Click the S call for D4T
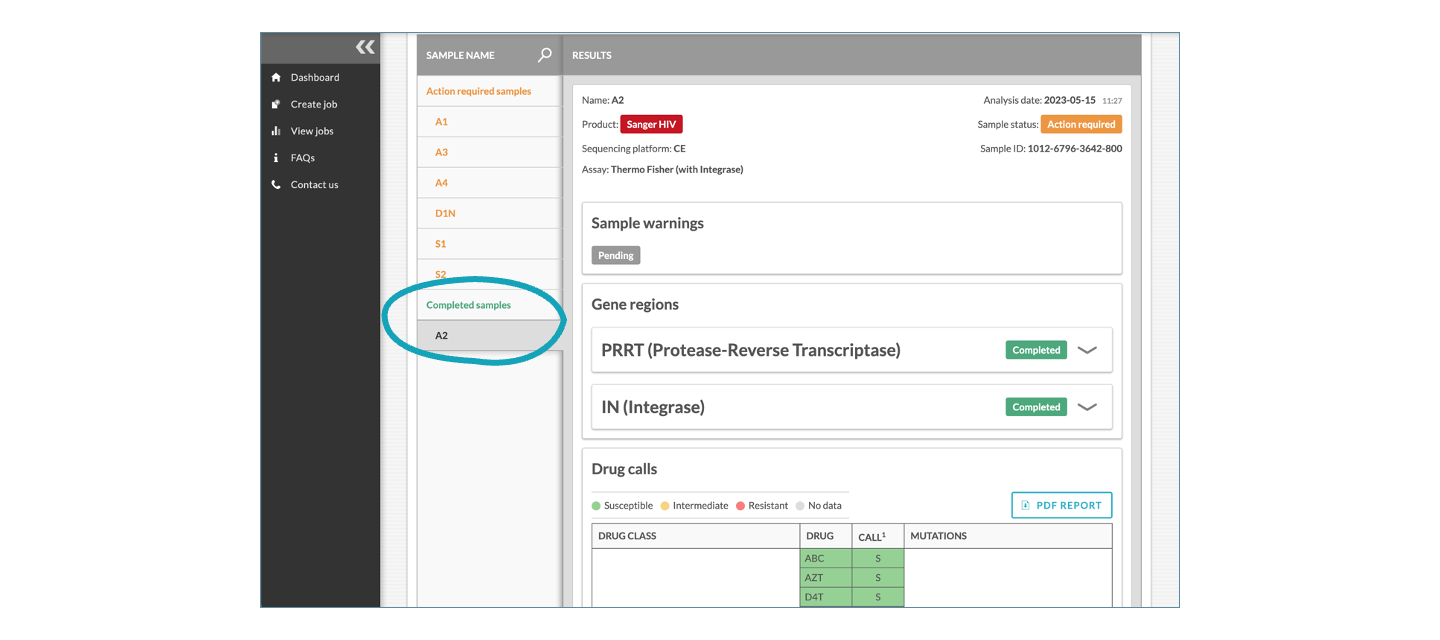Image resolution: width=1440 pixels, height=640 pixels. (878, 597)
